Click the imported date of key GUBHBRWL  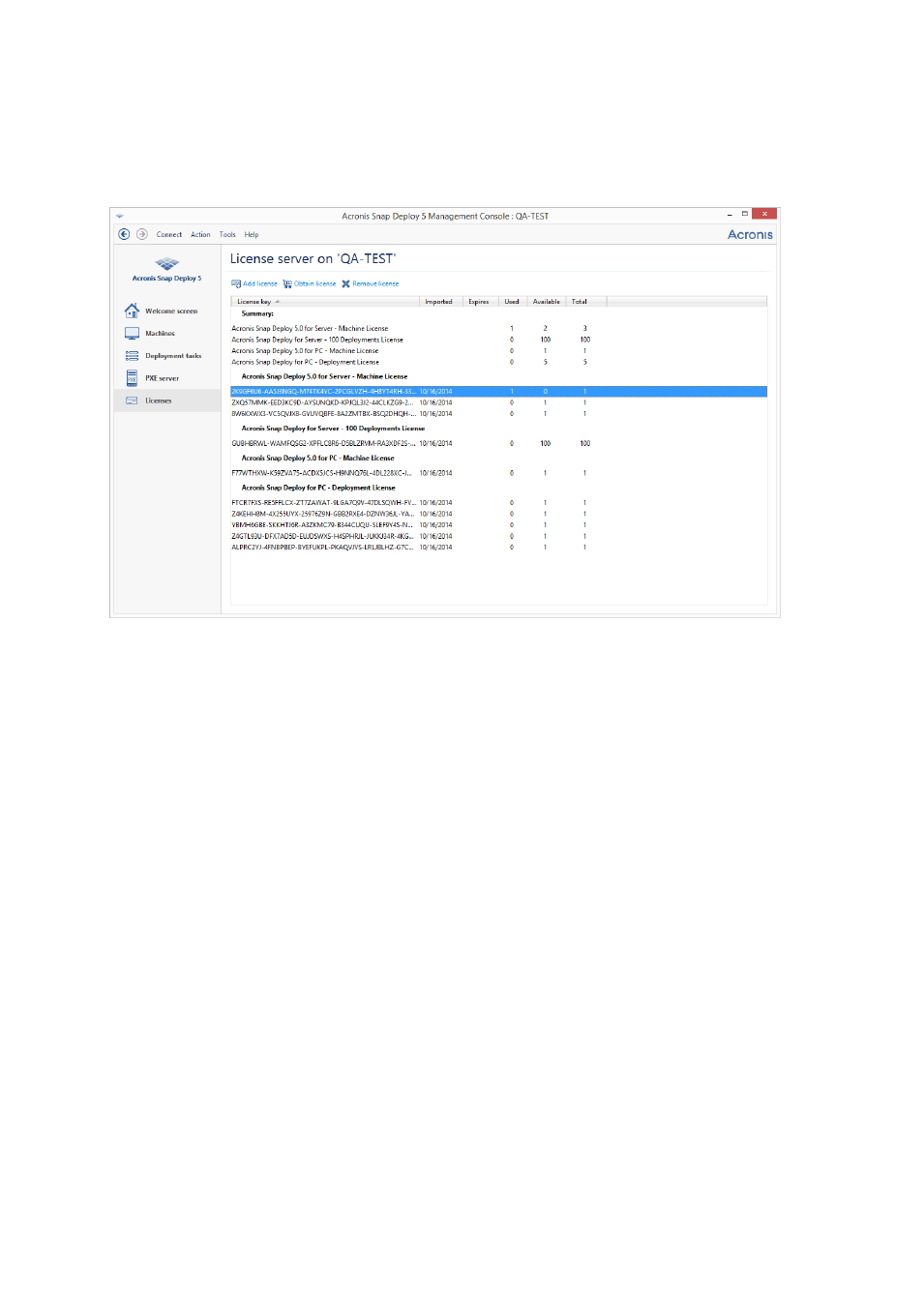point(435,443)
